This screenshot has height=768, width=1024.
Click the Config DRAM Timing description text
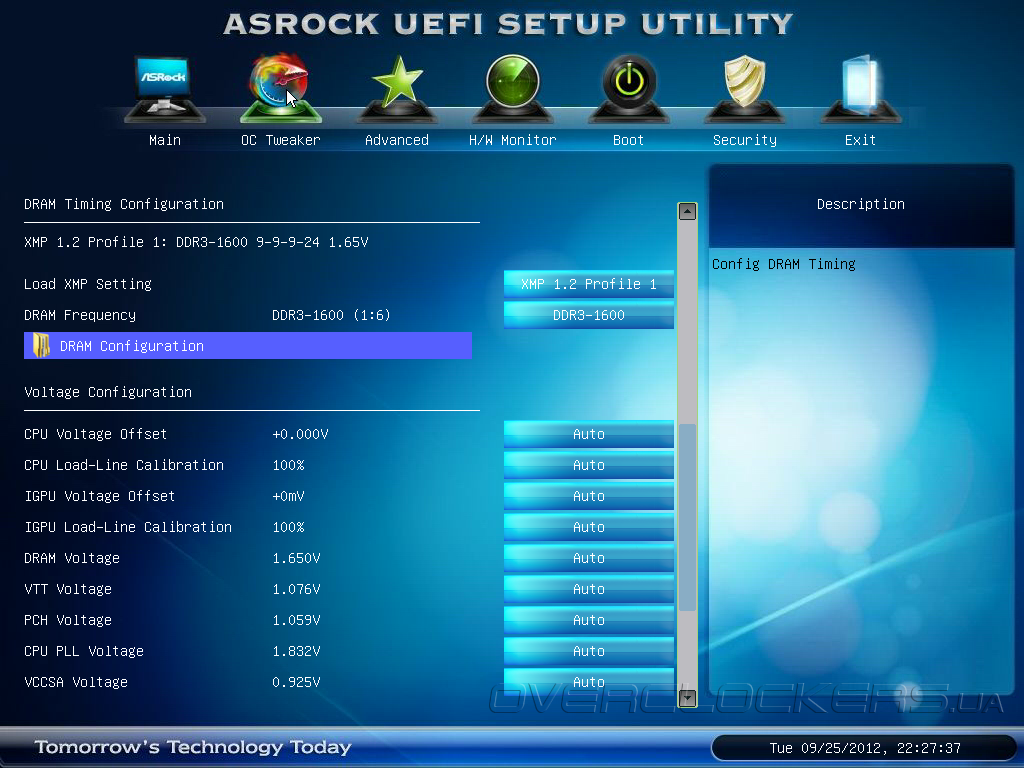point(784,264)
